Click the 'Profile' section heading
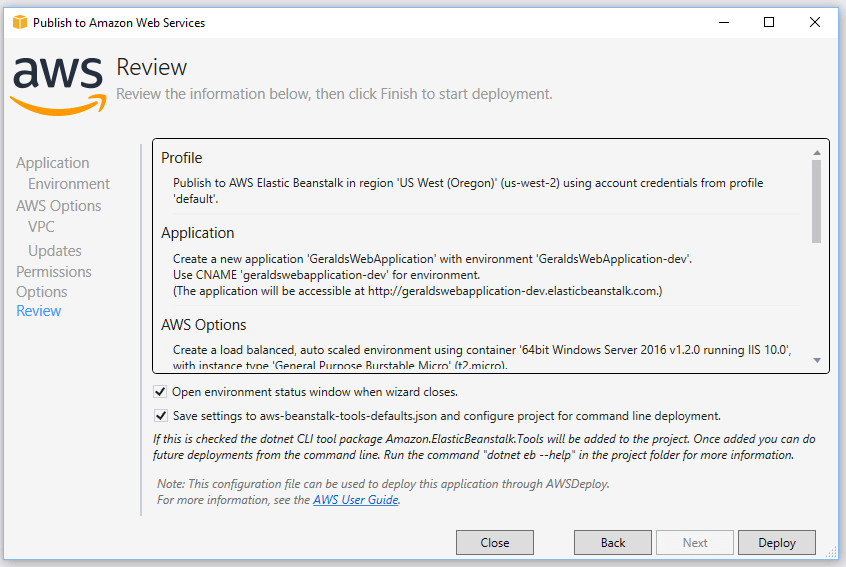The height and width of the screenshot is (567, 846). (182, 158)
